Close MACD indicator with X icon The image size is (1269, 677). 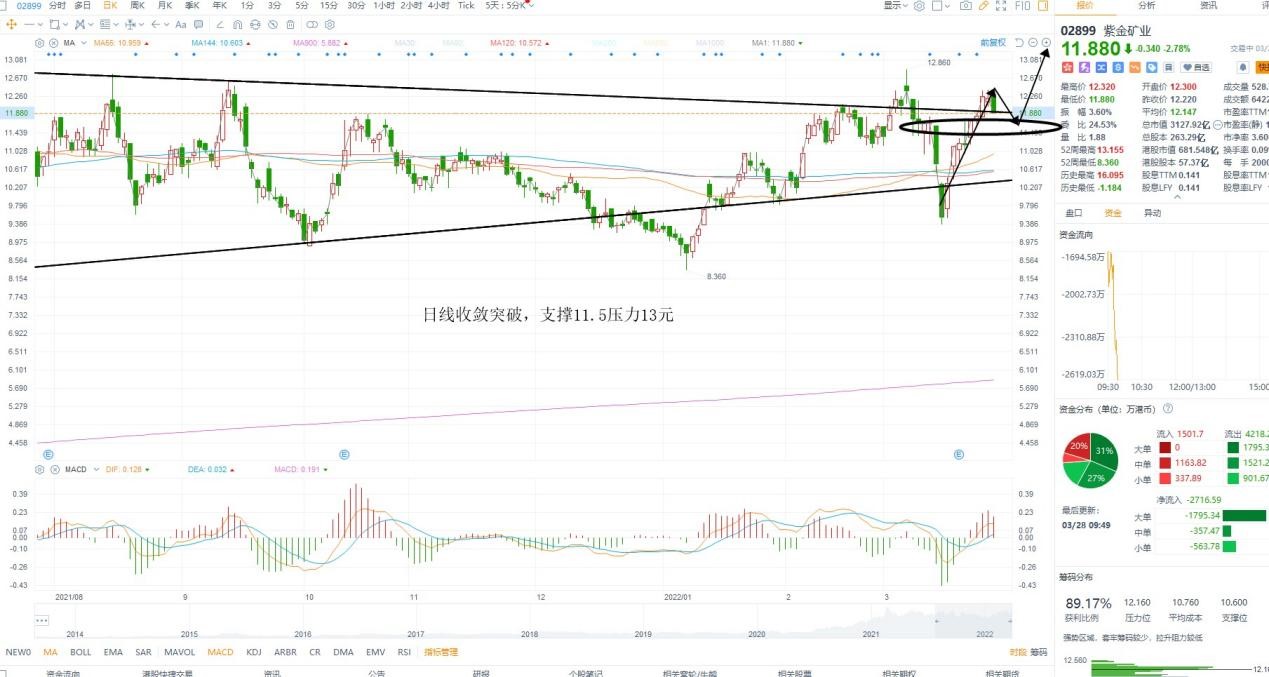[x=54, y=468]
